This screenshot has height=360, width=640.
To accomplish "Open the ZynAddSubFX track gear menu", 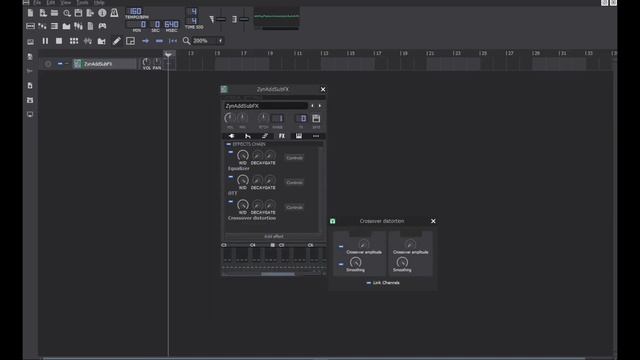I will (x=48, y=64).
